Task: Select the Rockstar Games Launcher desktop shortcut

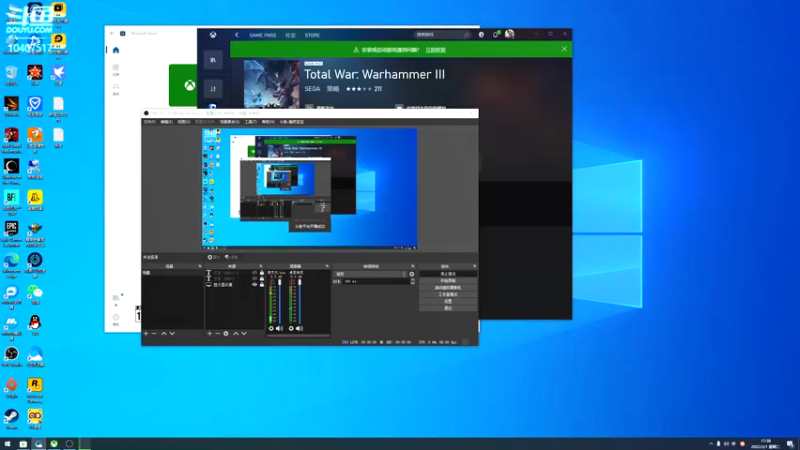Action: 35,389
